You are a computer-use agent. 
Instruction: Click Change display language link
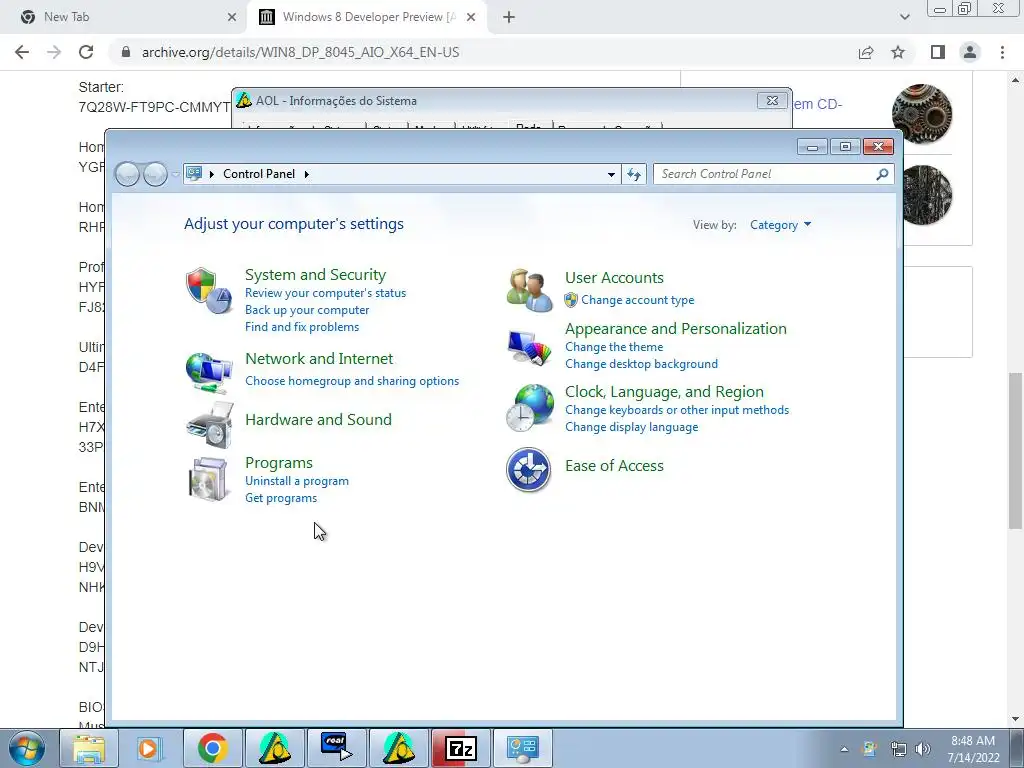point(632,426)
